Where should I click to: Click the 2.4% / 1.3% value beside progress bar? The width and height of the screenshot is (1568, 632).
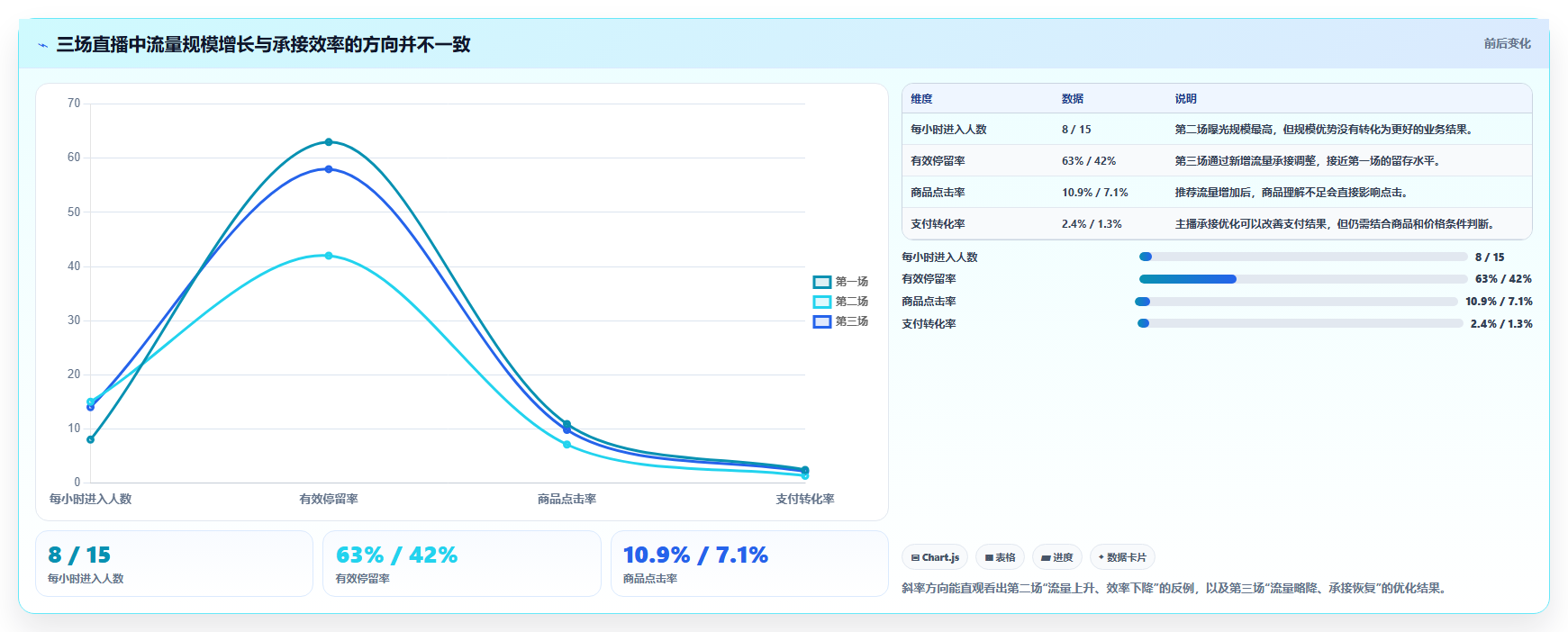click(x=1501, y=324)
